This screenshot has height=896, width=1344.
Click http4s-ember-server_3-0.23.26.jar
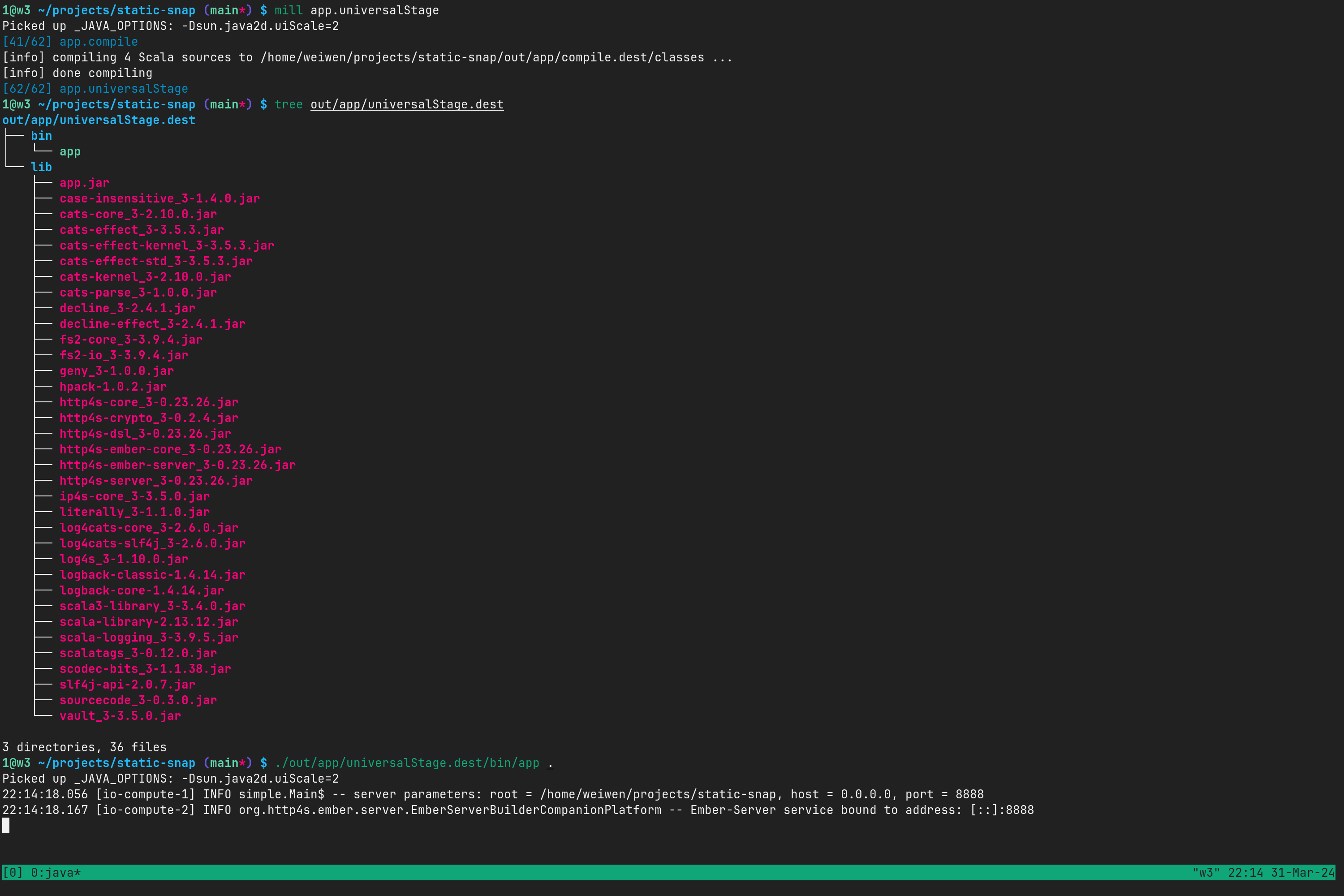point(178,465)
